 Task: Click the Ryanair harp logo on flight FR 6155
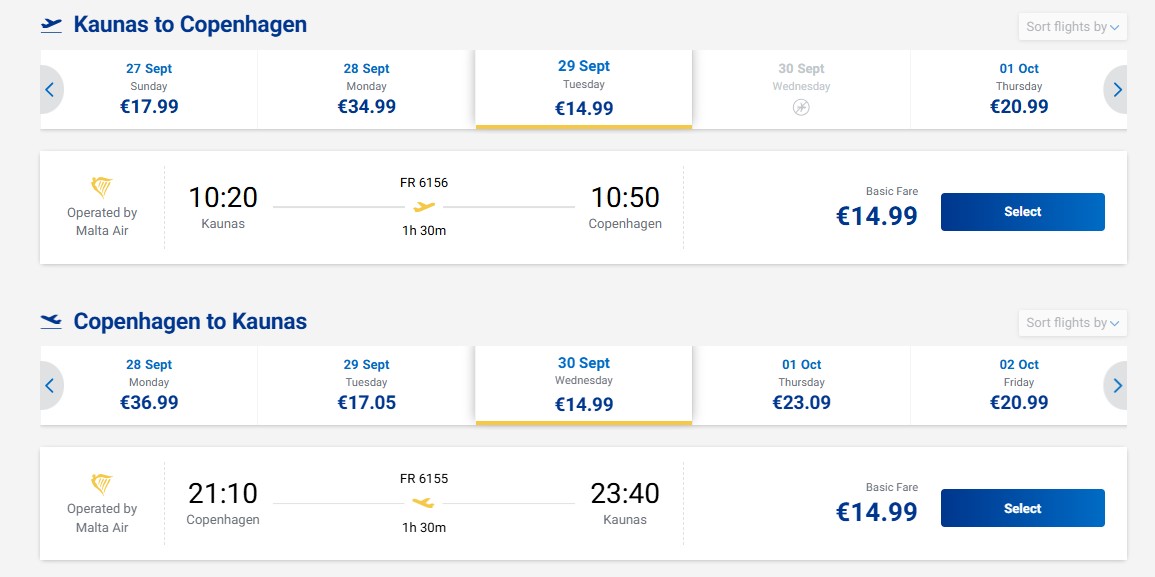(x=102, y=483)
